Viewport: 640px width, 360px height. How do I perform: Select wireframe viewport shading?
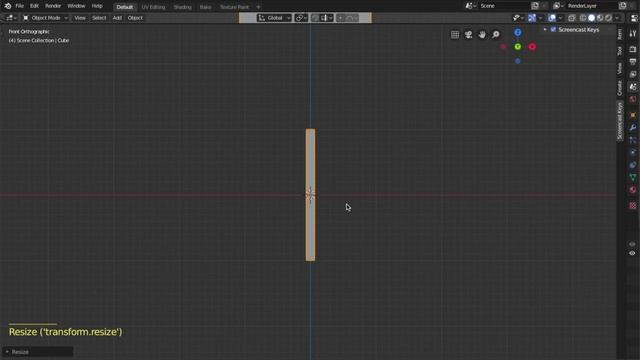(x=583, y=18)
